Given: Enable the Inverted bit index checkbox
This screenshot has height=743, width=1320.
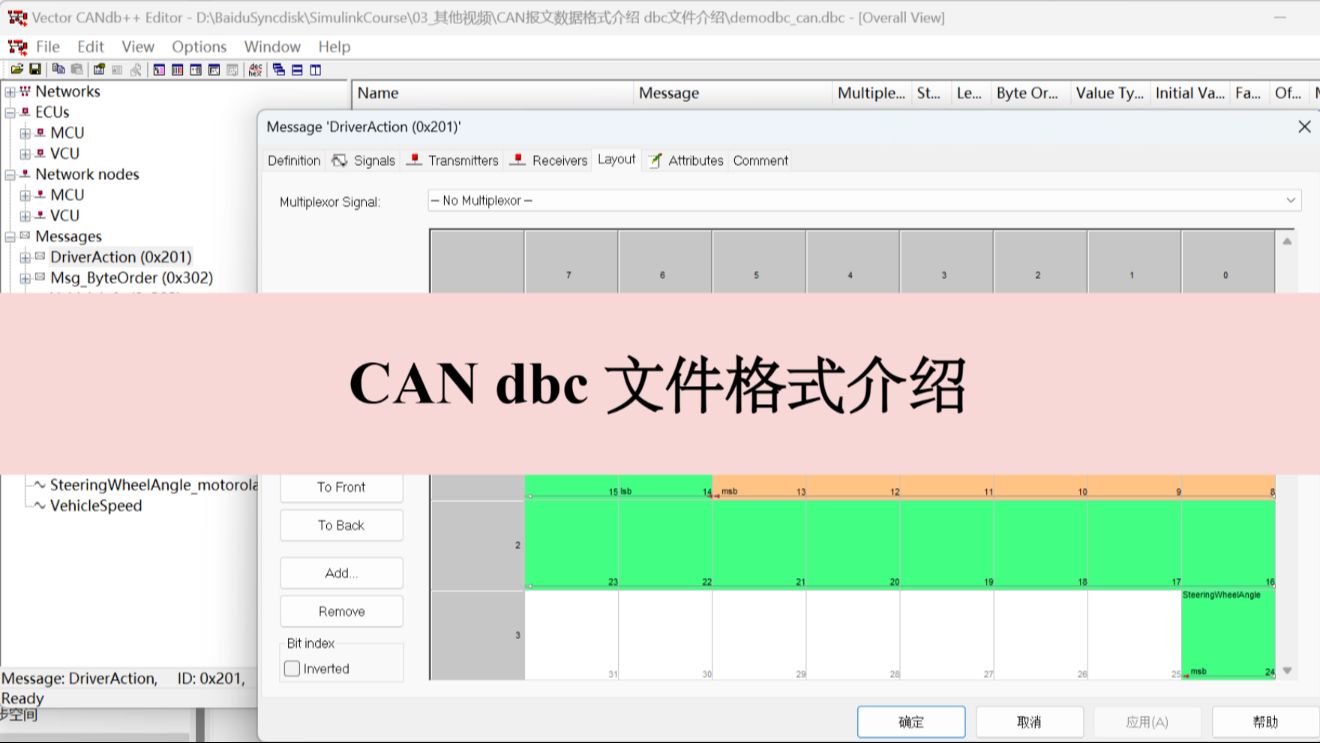Looking at the screenshot, I should pyautogui.click(x=292, y=668).
